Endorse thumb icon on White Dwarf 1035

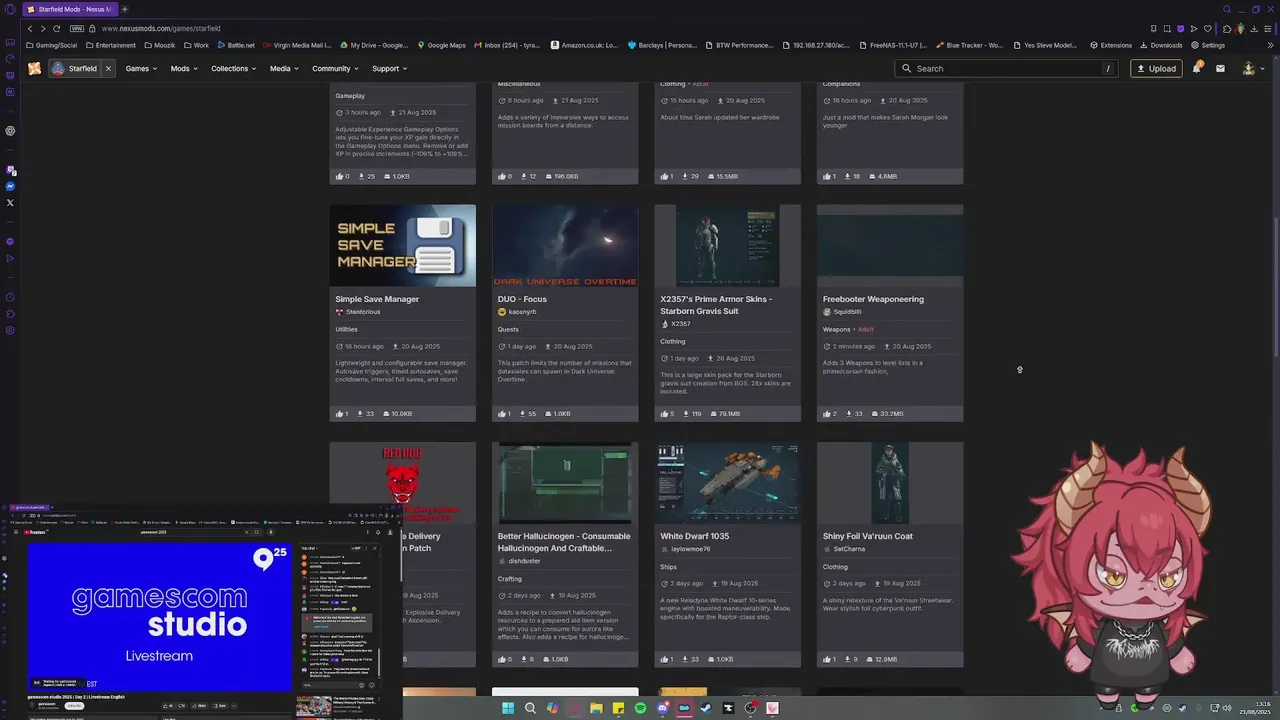(x=665, y=659)
